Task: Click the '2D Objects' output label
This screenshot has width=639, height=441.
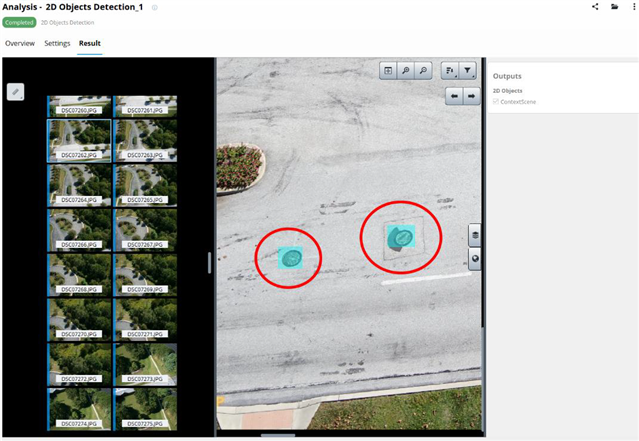Action: coord(507,91)
